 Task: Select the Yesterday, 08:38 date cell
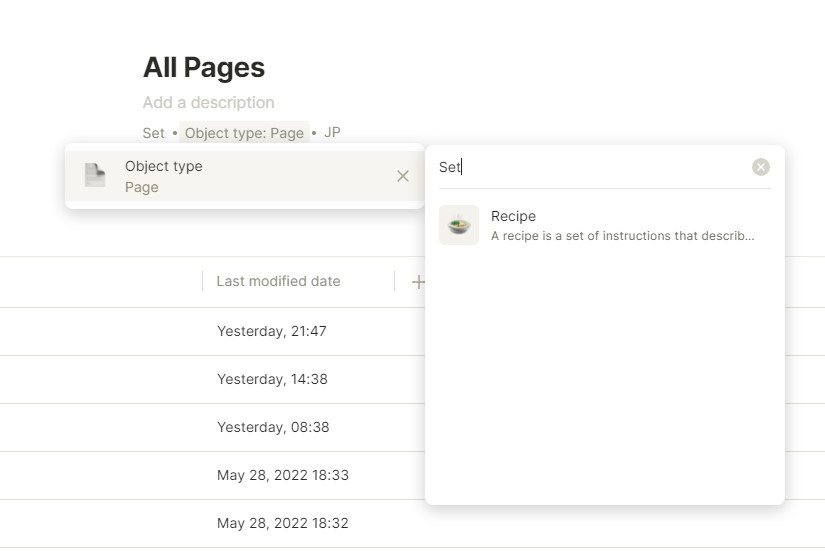tap(272, 427)
